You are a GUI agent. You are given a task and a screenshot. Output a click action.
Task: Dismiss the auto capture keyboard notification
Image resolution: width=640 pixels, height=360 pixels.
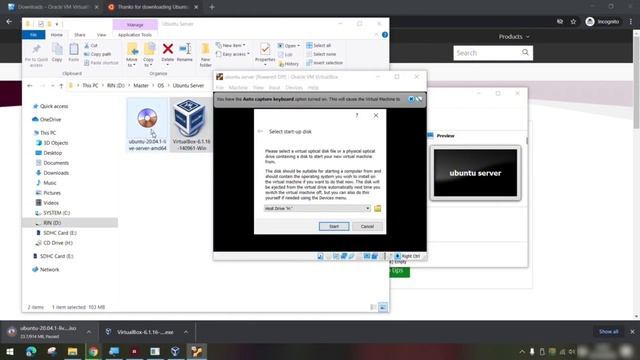click(411, 99)
